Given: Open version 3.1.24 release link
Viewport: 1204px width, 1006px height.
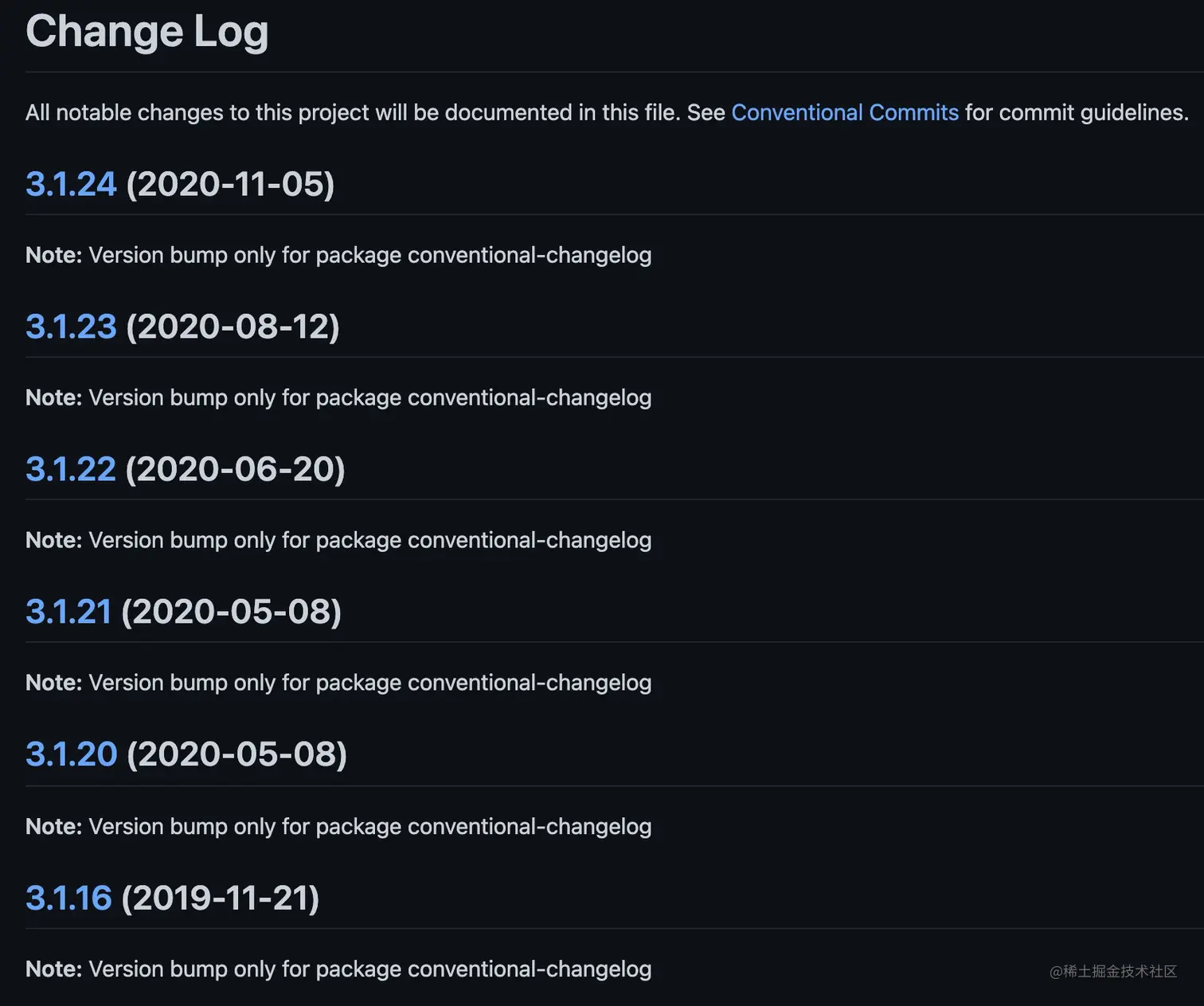Looking at the screenshot, I should pyautogui.click(x=71, y=184).
